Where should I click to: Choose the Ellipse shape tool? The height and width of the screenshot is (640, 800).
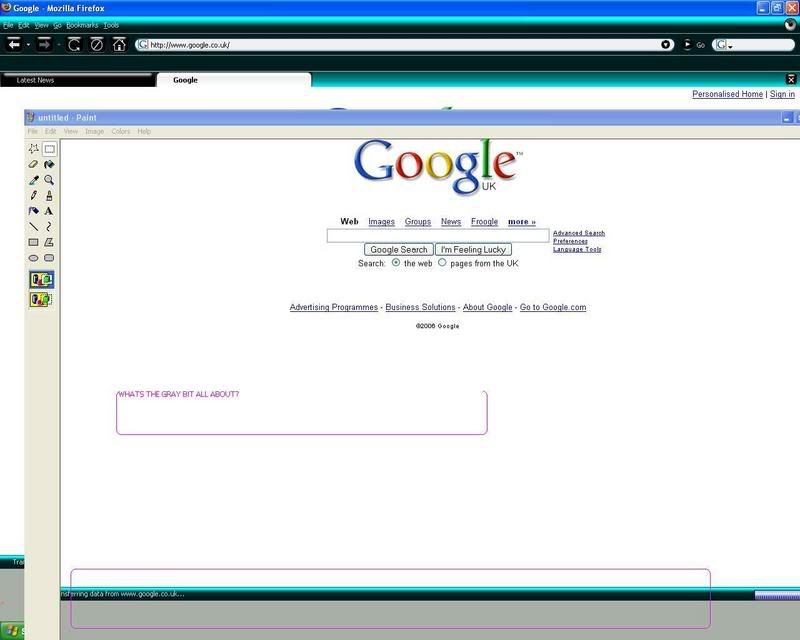click(x=34, y=258)
